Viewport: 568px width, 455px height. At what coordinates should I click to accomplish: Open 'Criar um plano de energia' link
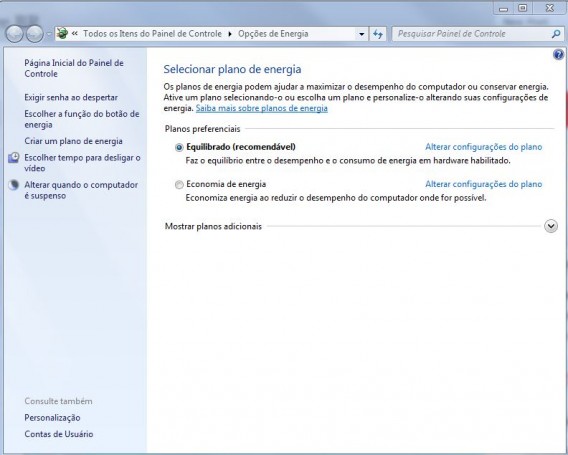(x=73, y=141)
